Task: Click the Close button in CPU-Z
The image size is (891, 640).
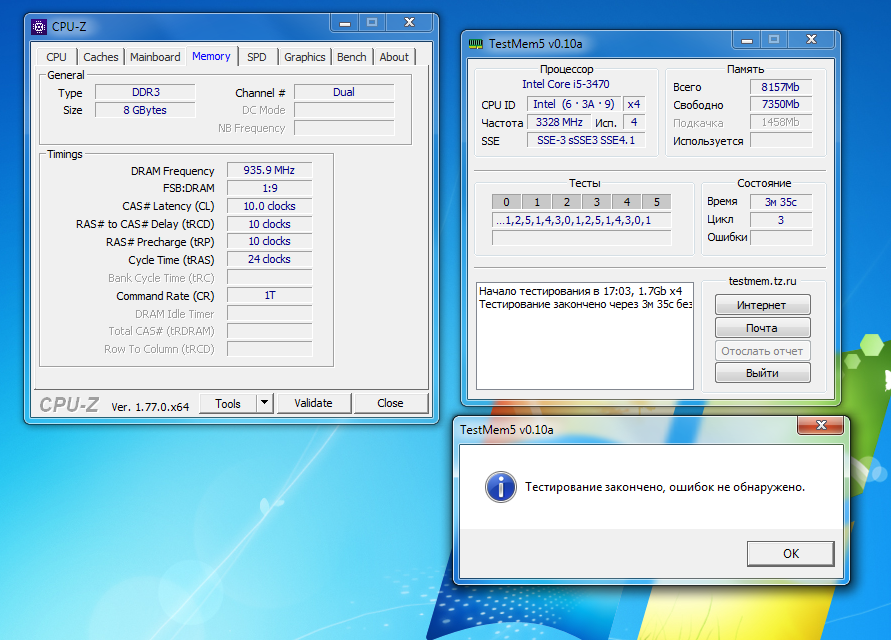Action: click(390, 403)
